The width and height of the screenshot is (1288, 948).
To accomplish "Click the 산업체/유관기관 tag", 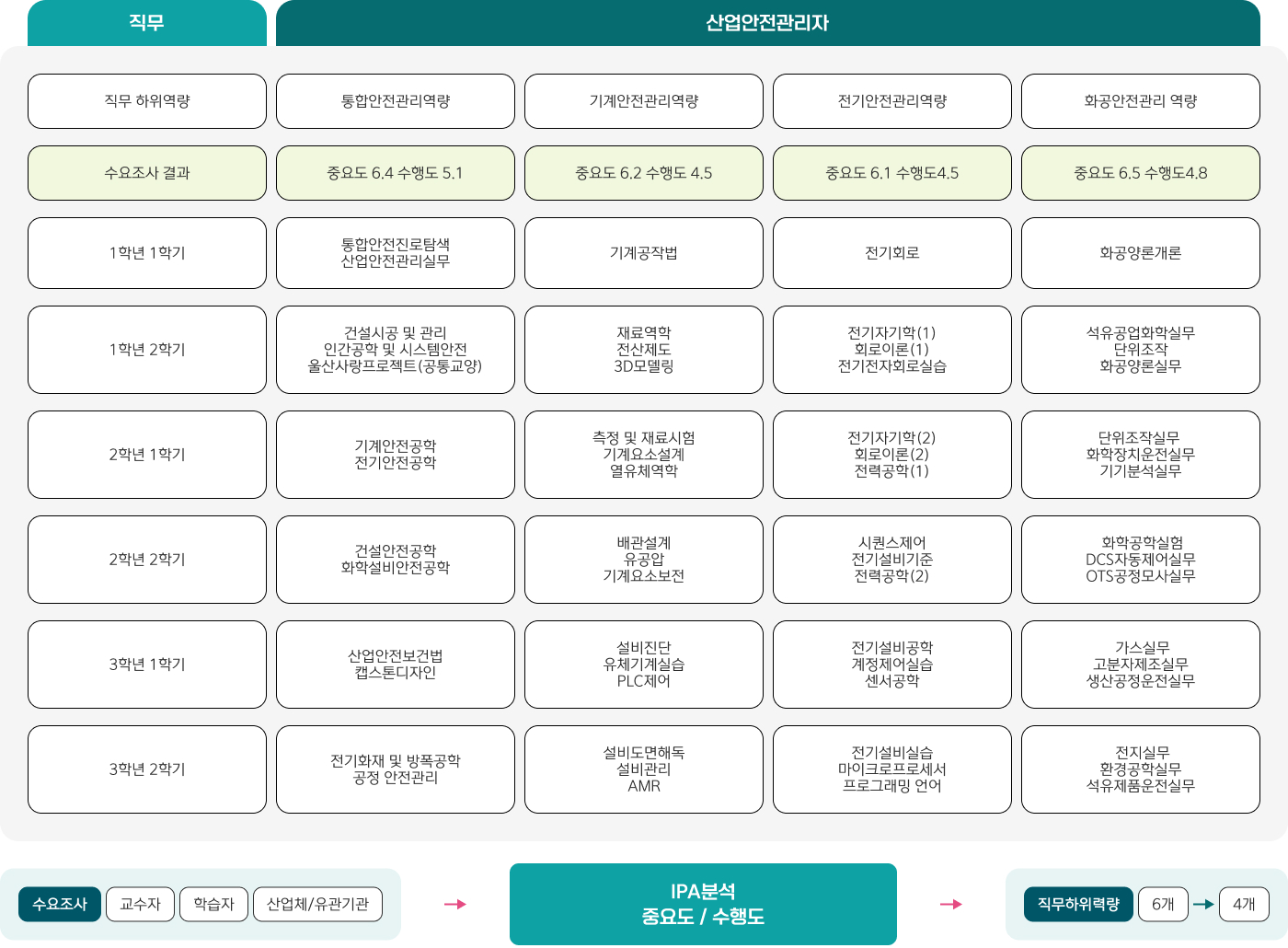I will coord(317,904).
